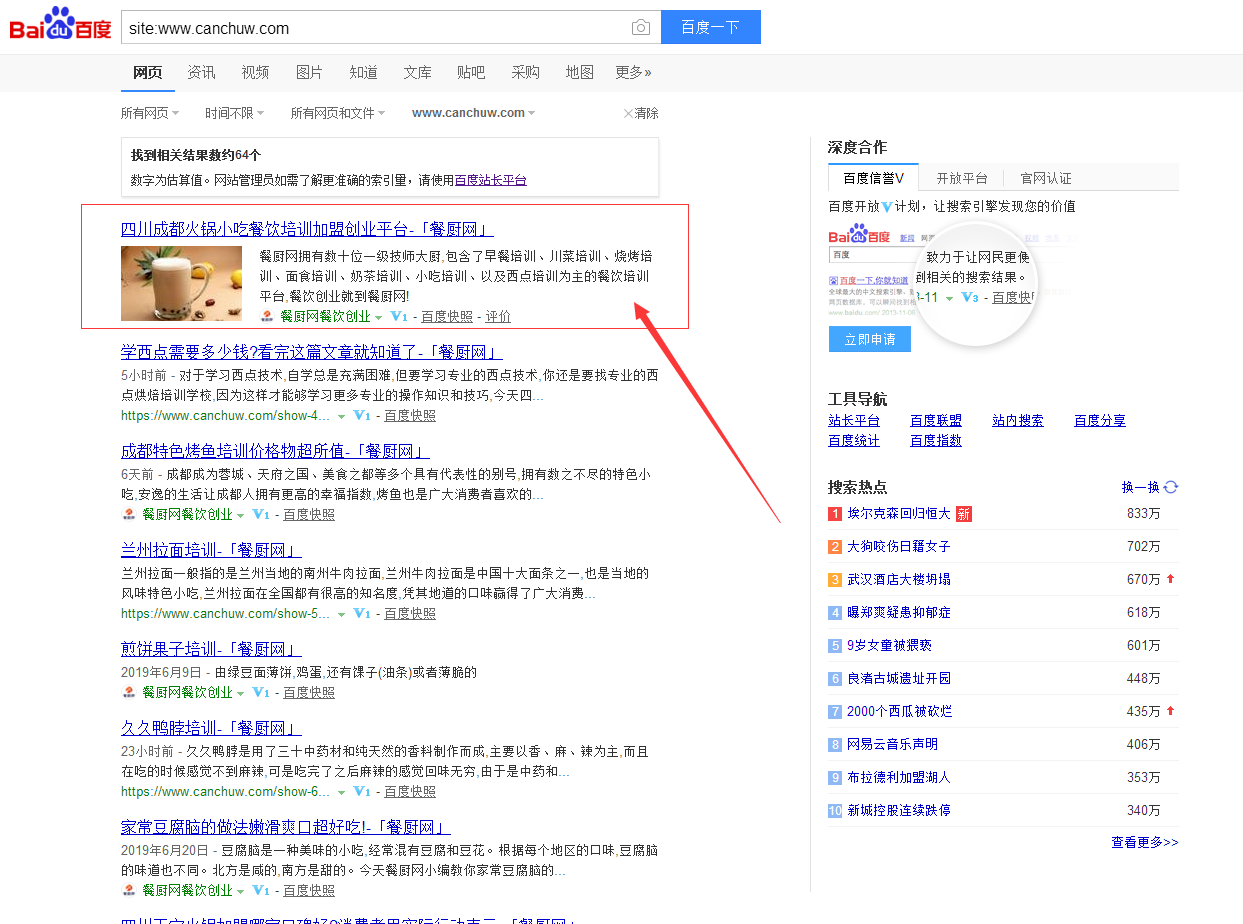Click 餐厨网 site icon under 成都特色烤鱼 result
1243x924 pixels.
coord(129,514)
